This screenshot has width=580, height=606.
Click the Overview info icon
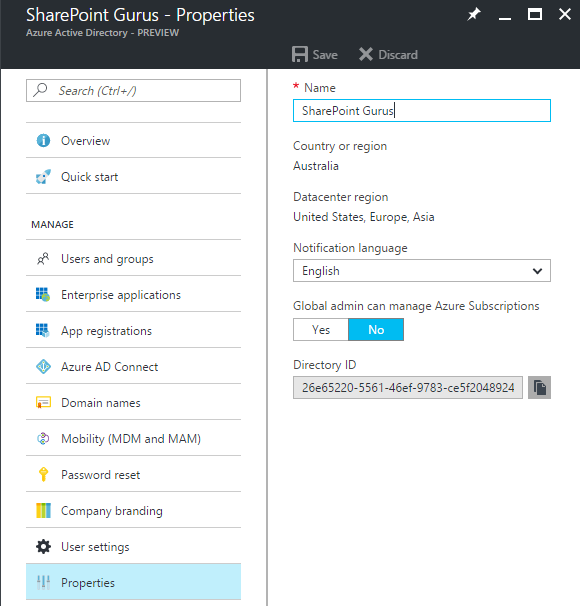tap(43, 140)
